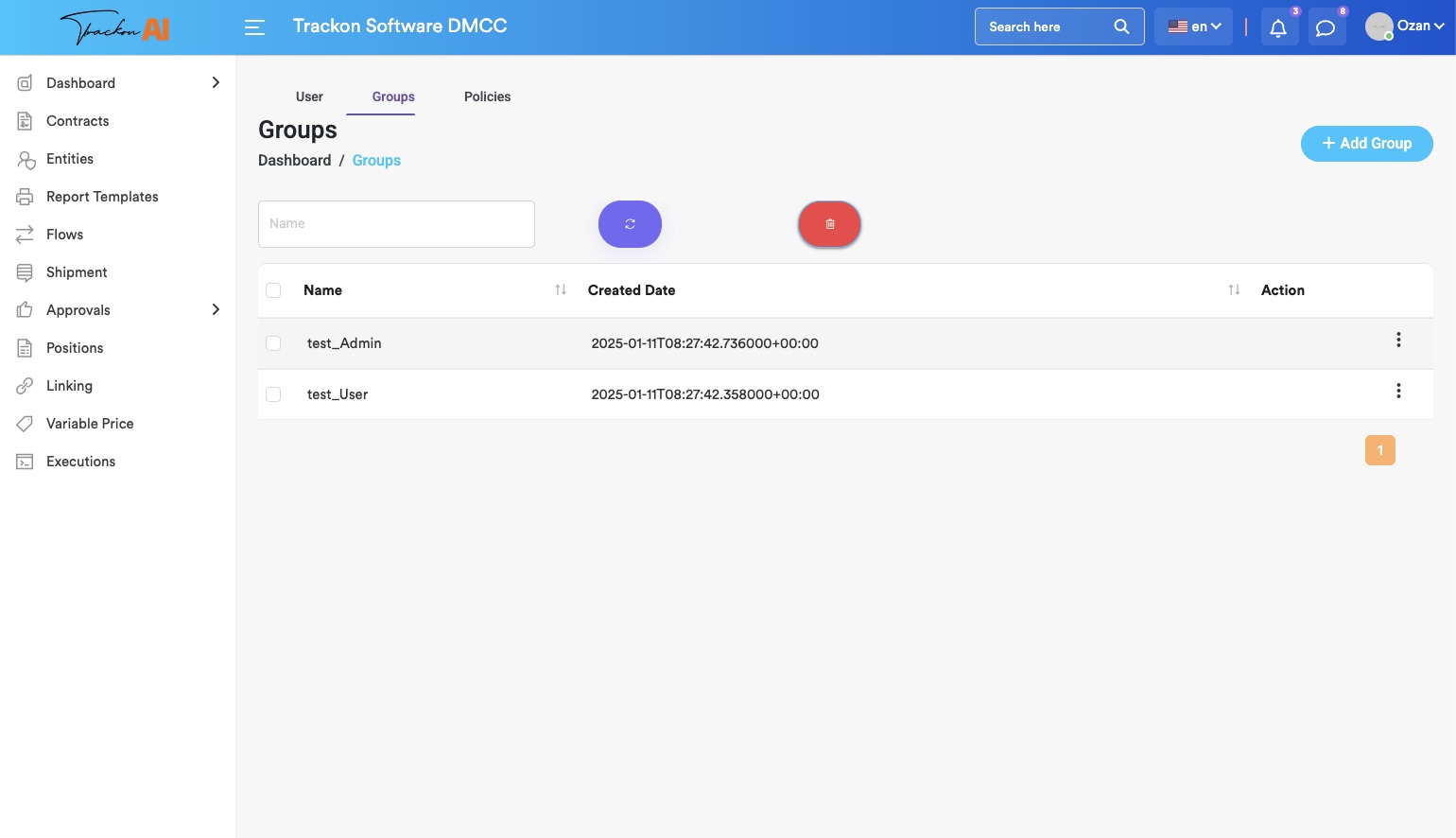The width and height of the screenshot is (1456, 838).
Task: Expand the Ozan user profile menu
Action: 1406,26
